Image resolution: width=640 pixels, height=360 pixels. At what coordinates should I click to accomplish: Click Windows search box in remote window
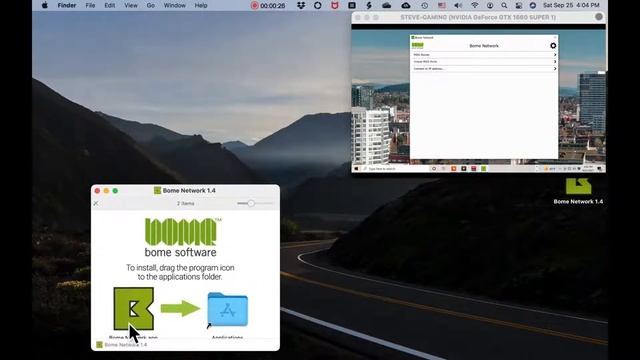396,169
